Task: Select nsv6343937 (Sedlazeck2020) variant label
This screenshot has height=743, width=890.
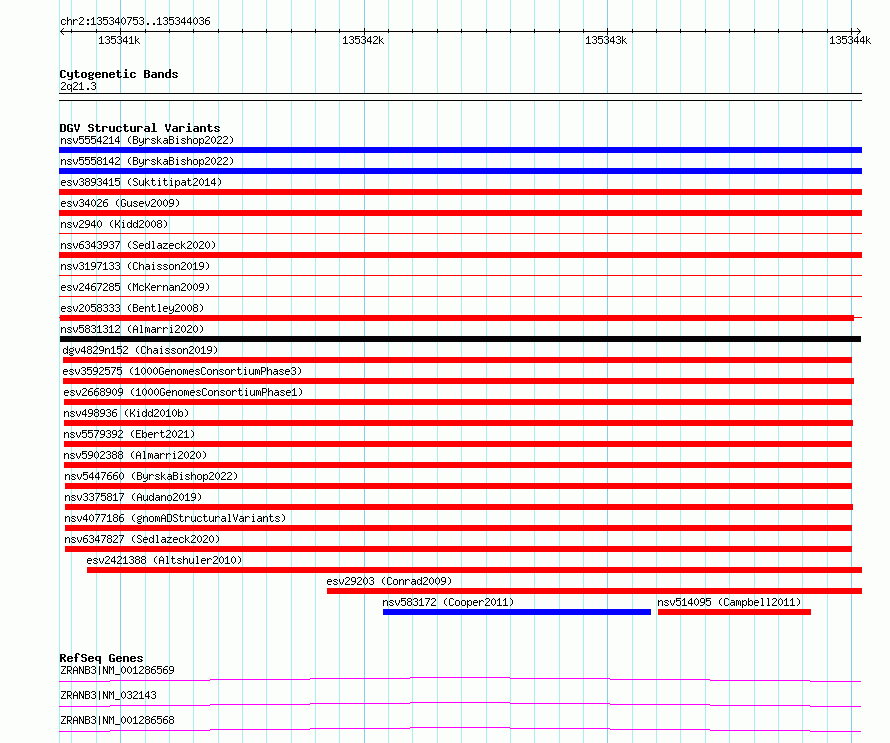Action: tap(138, 245)
